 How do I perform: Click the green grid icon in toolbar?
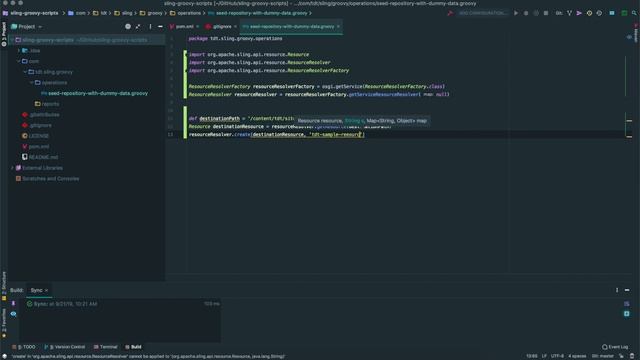[624, 13]
